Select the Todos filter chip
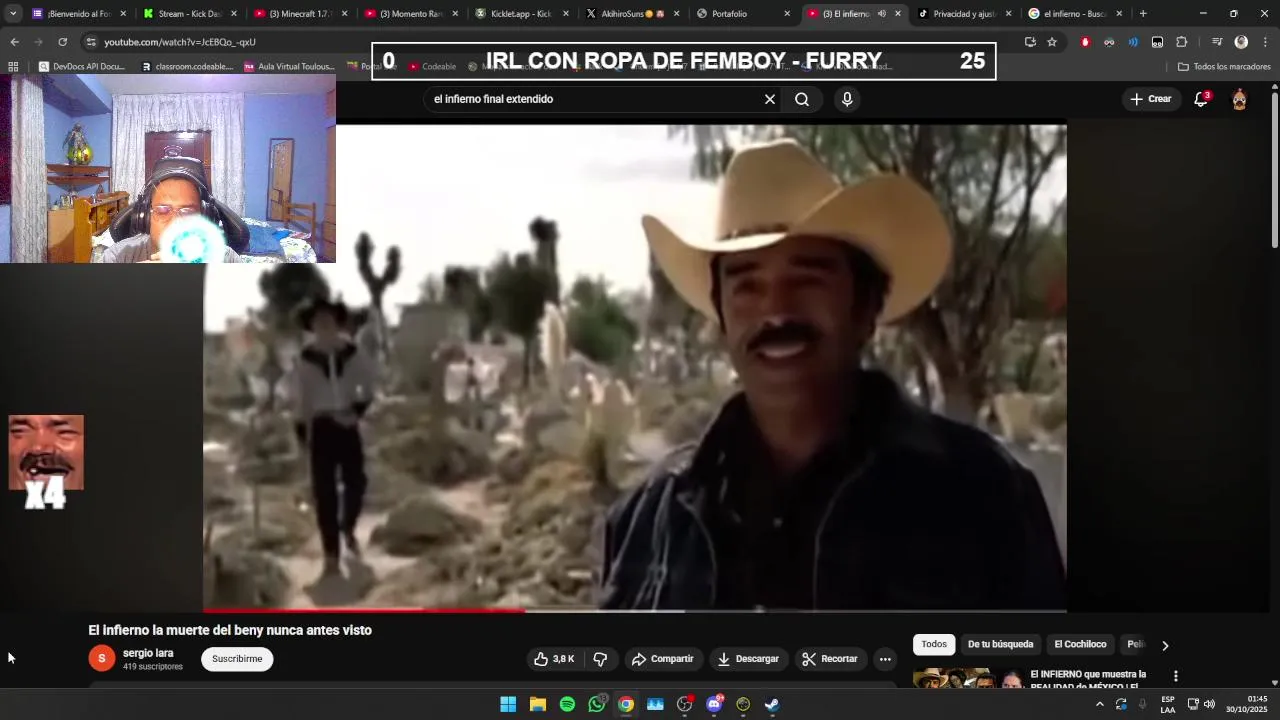This screenshot has height=720, width=1280. click(x=934, y=645)
